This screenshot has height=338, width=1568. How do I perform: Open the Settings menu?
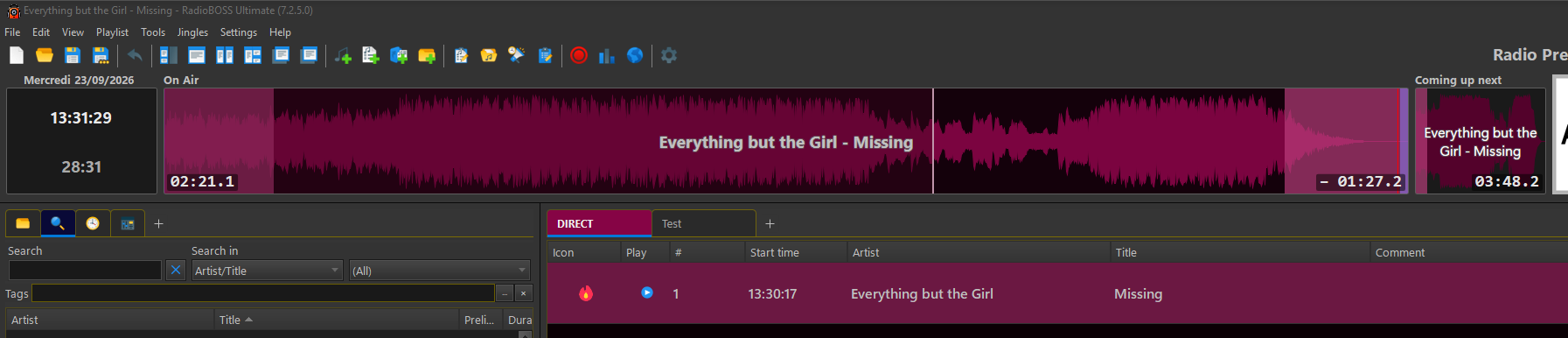point(239,32)
